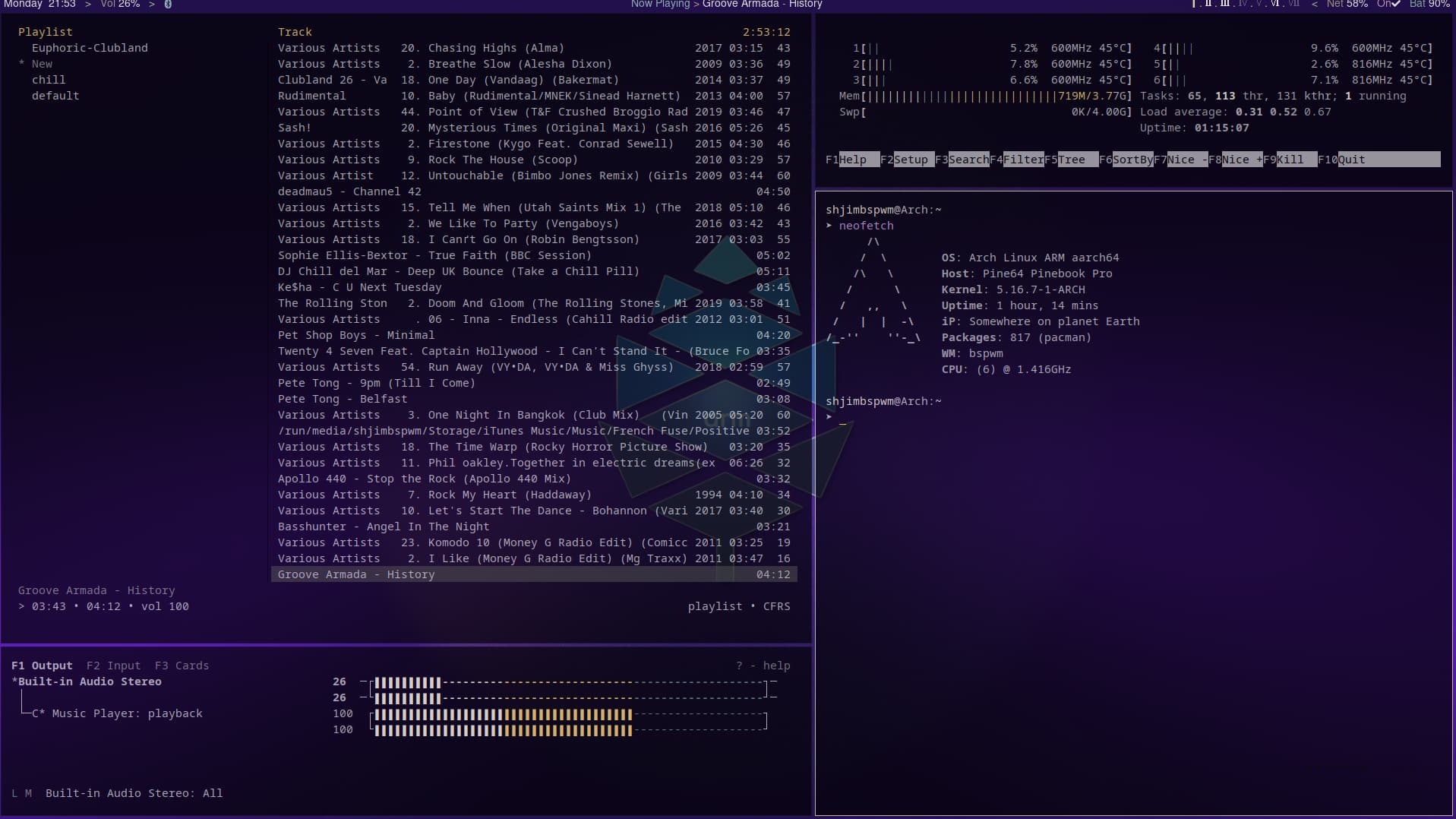Select Apollo 440 - Stop the Rock

pyautogui.click(x=533, y=479)
